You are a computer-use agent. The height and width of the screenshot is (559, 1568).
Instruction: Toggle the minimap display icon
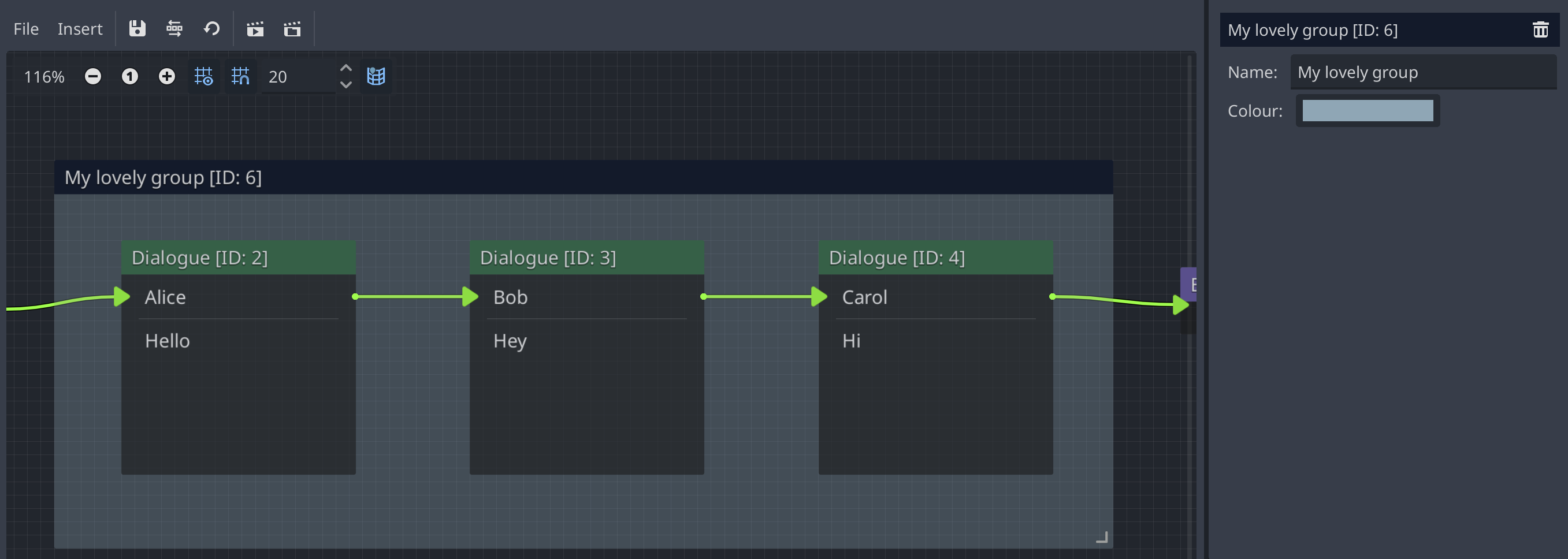click(x=377, y=77)
